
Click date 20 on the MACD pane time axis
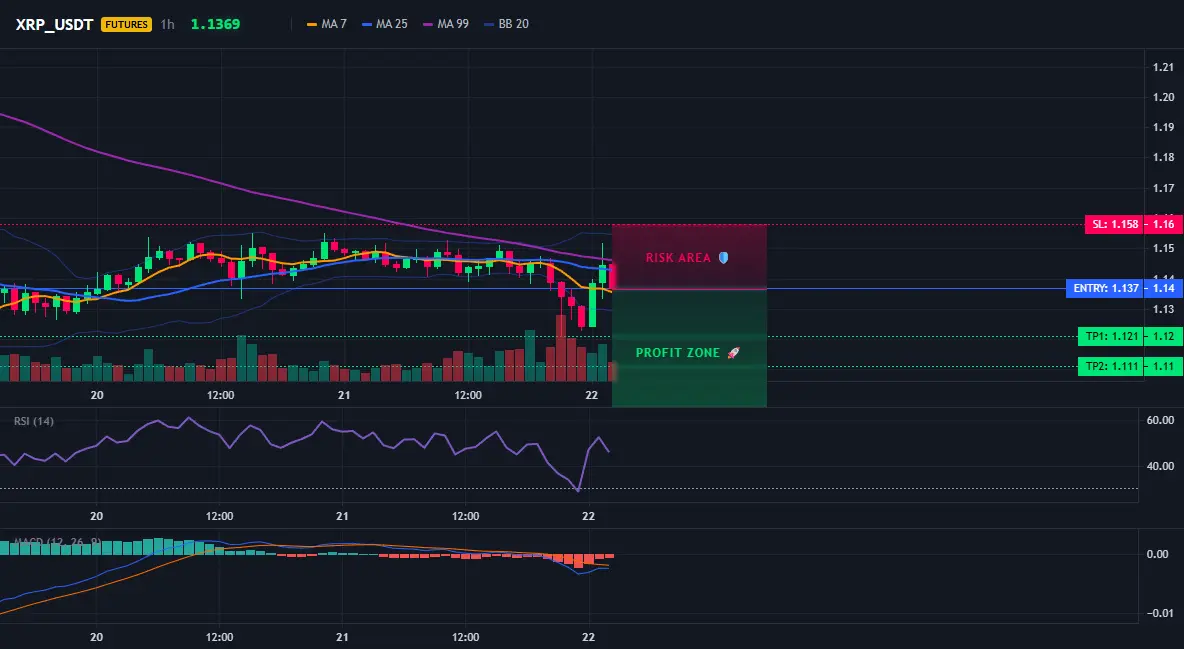[97, 637]
